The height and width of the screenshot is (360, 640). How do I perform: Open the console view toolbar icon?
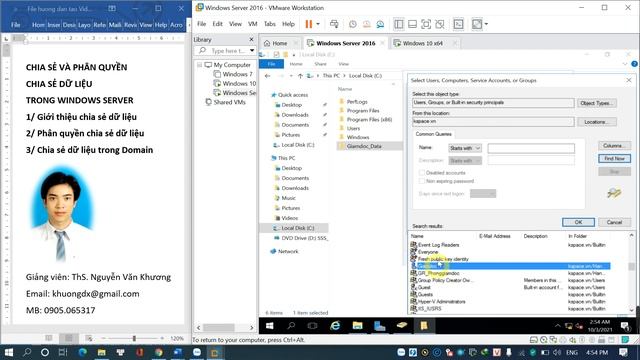click(x=458, y=24)
